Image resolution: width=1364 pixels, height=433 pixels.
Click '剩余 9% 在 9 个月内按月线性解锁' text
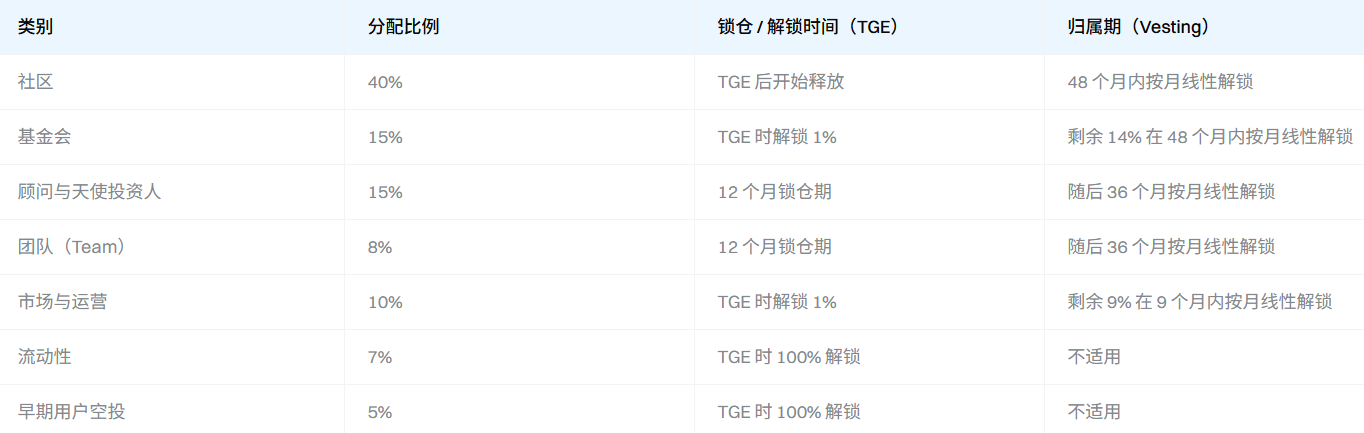pos(1200,302)
